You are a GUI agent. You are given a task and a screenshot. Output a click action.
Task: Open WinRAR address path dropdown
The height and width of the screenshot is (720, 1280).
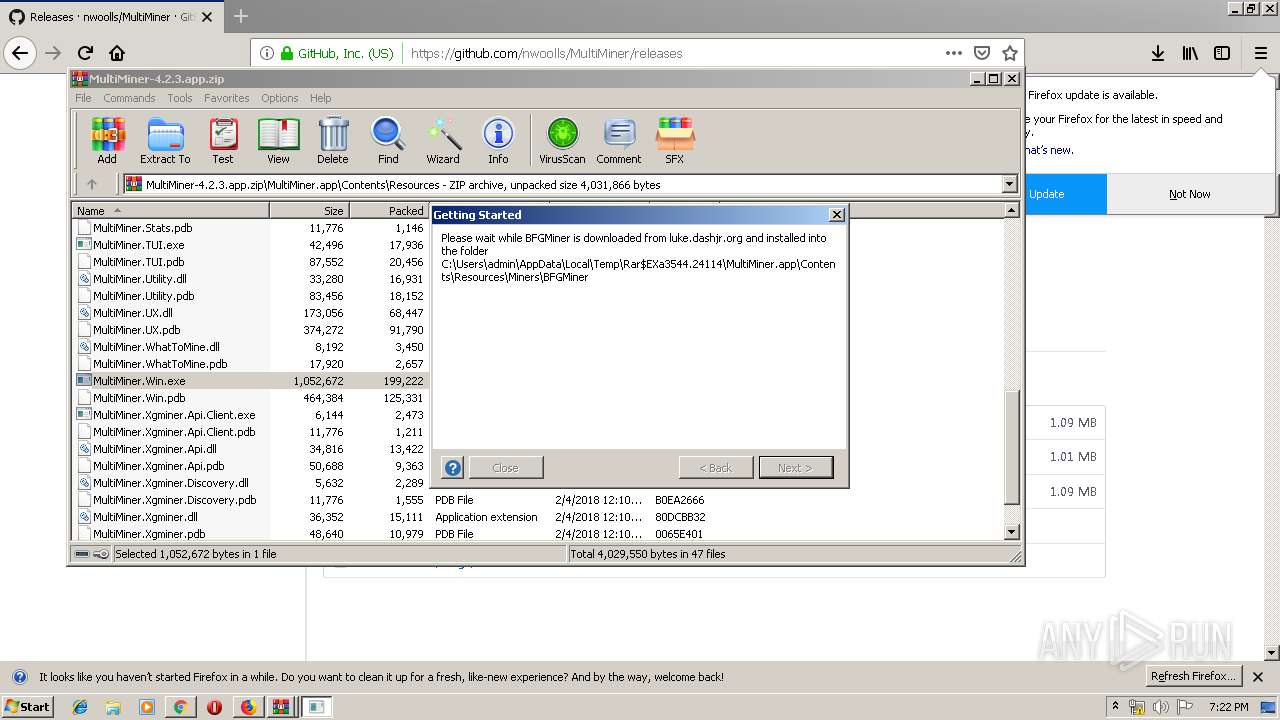[x=1009, y=184]
